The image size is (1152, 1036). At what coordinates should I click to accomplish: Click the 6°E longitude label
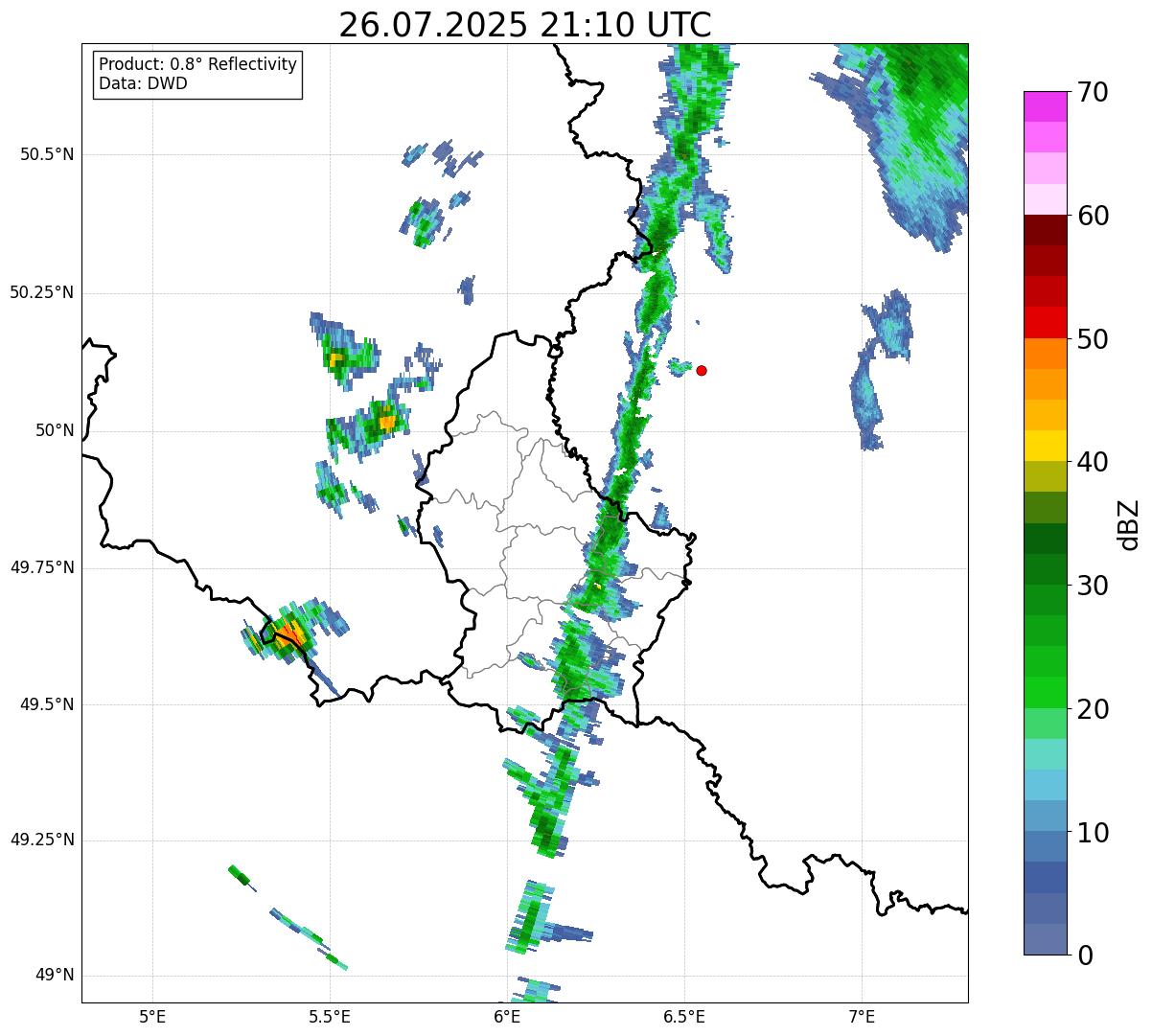[x=507, y=1016]
